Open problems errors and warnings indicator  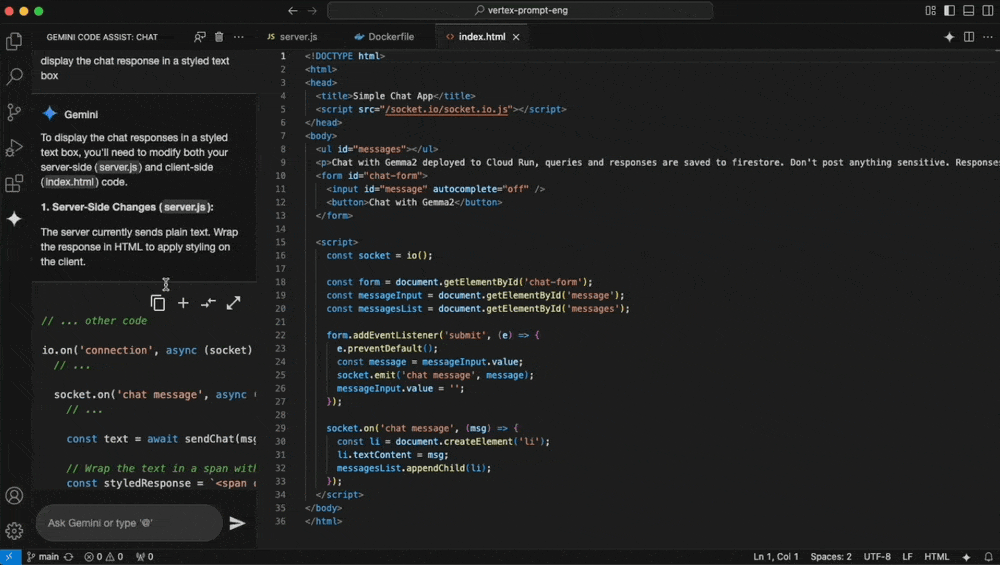(x=104, y=557)
